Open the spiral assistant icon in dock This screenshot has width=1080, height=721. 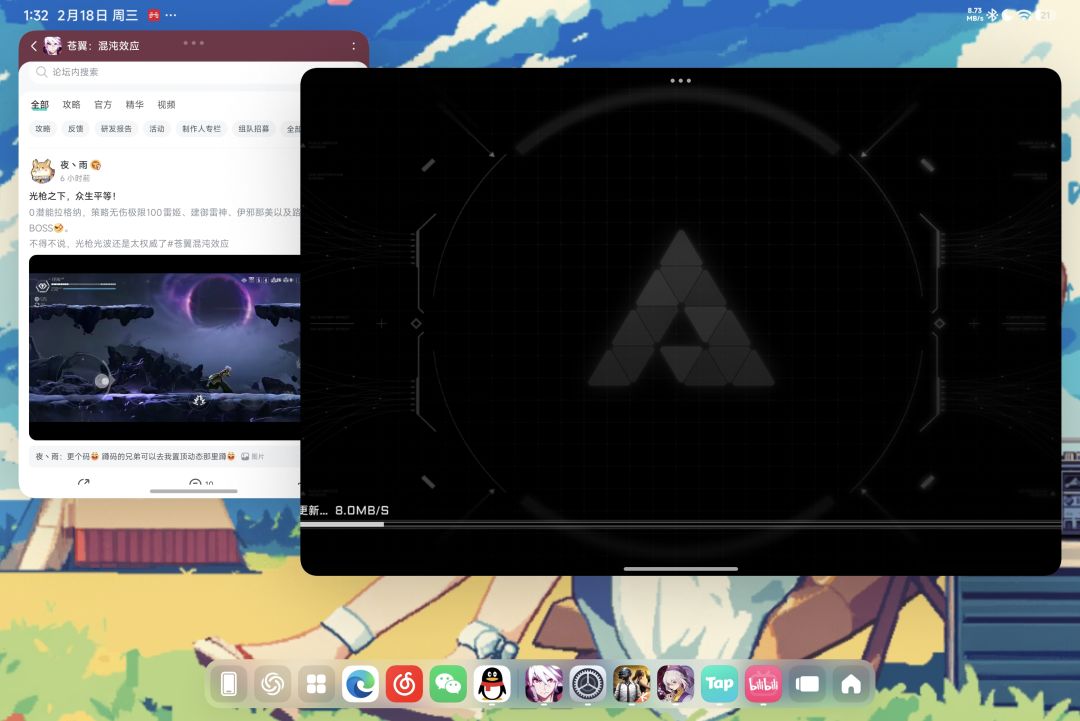pyautogui.click(x=272, y=684)
